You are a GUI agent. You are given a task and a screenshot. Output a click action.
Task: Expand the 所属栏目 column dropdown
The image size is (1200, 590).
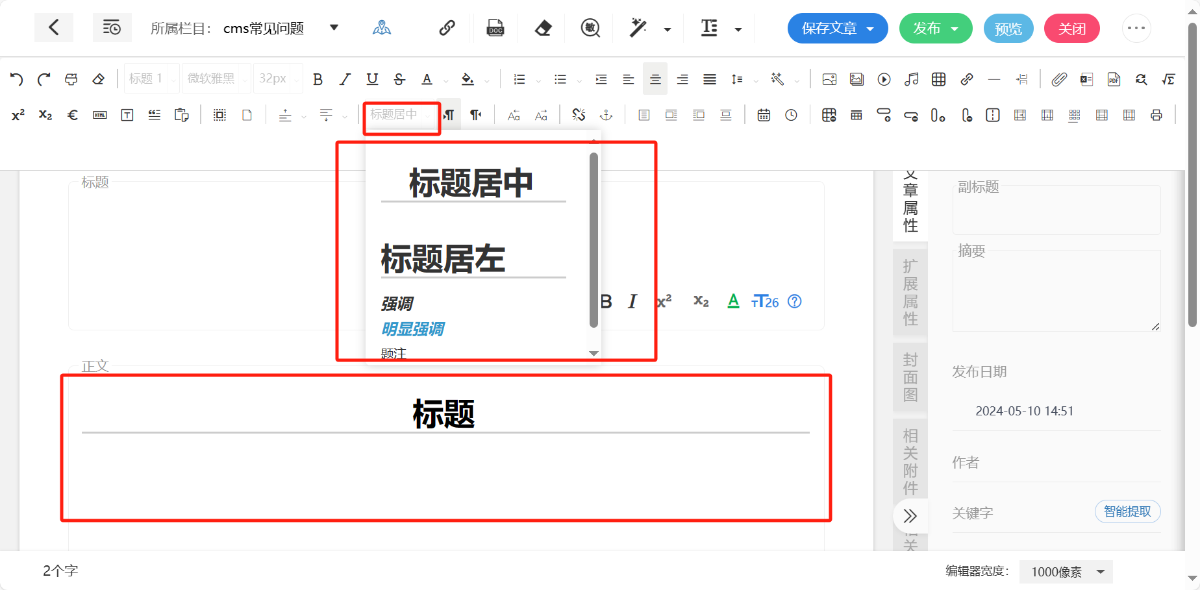pyautogui.click(x=334, y=27)
